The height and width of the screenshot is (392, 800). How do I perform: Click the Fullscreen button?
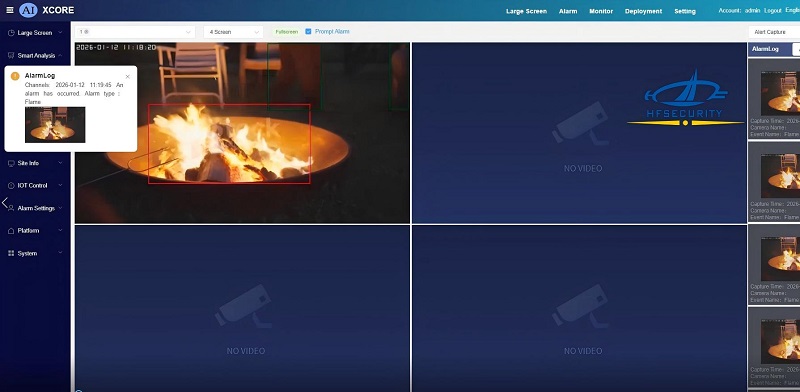(286, 32)
